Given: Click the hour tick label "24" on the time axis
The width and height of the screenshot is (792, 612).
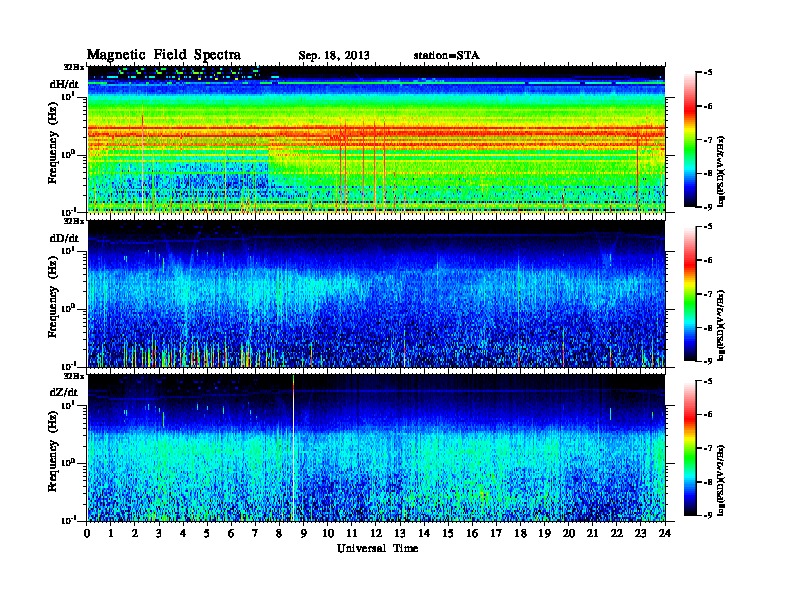Looking at the screenshot, I should pos(665,533).
